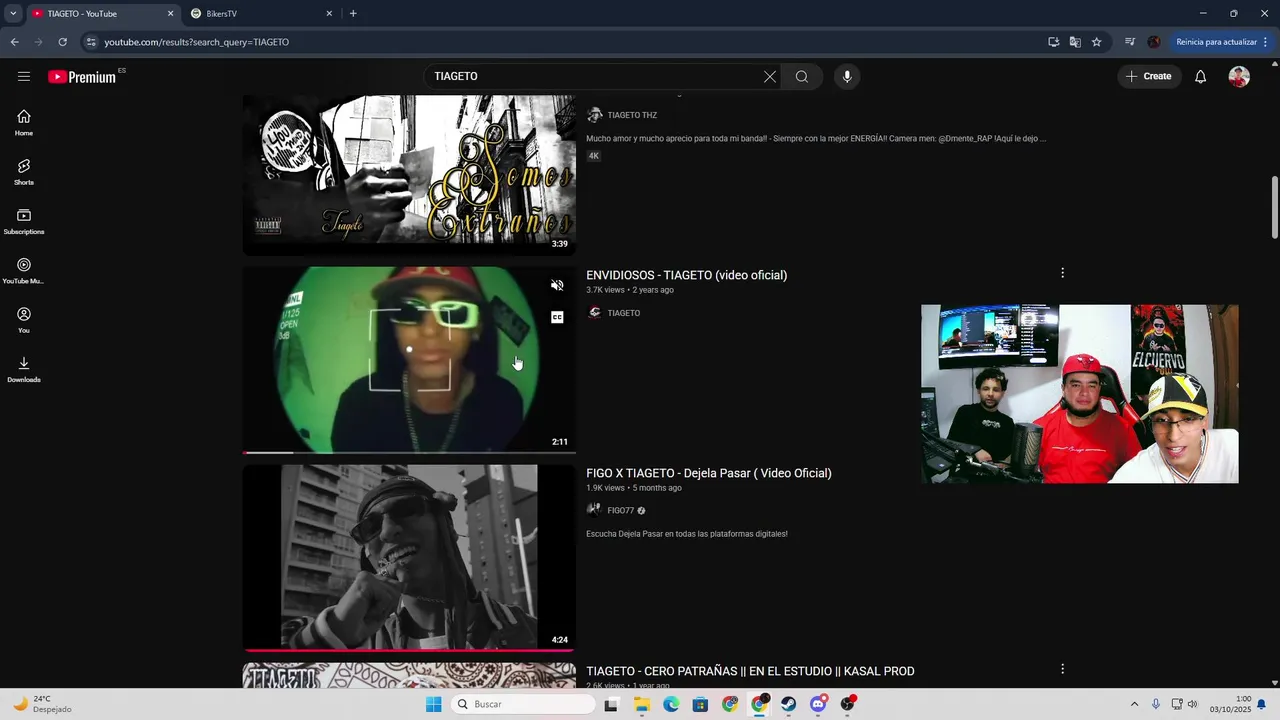Open YouTube notifications bell

(x=1200, y=76)
